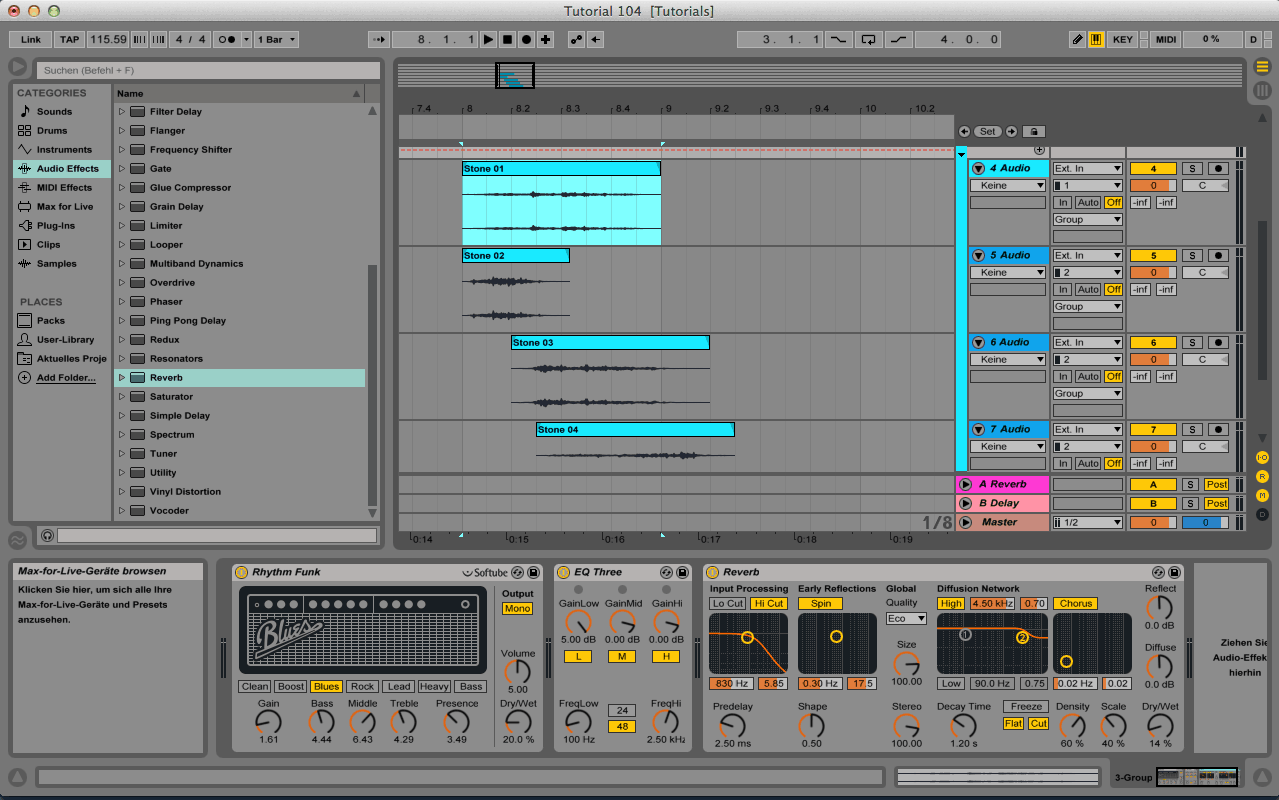The height and width of the screenshot is (800, 1279).
Task: Select Audio Effects category
Action: pos(67,169)
